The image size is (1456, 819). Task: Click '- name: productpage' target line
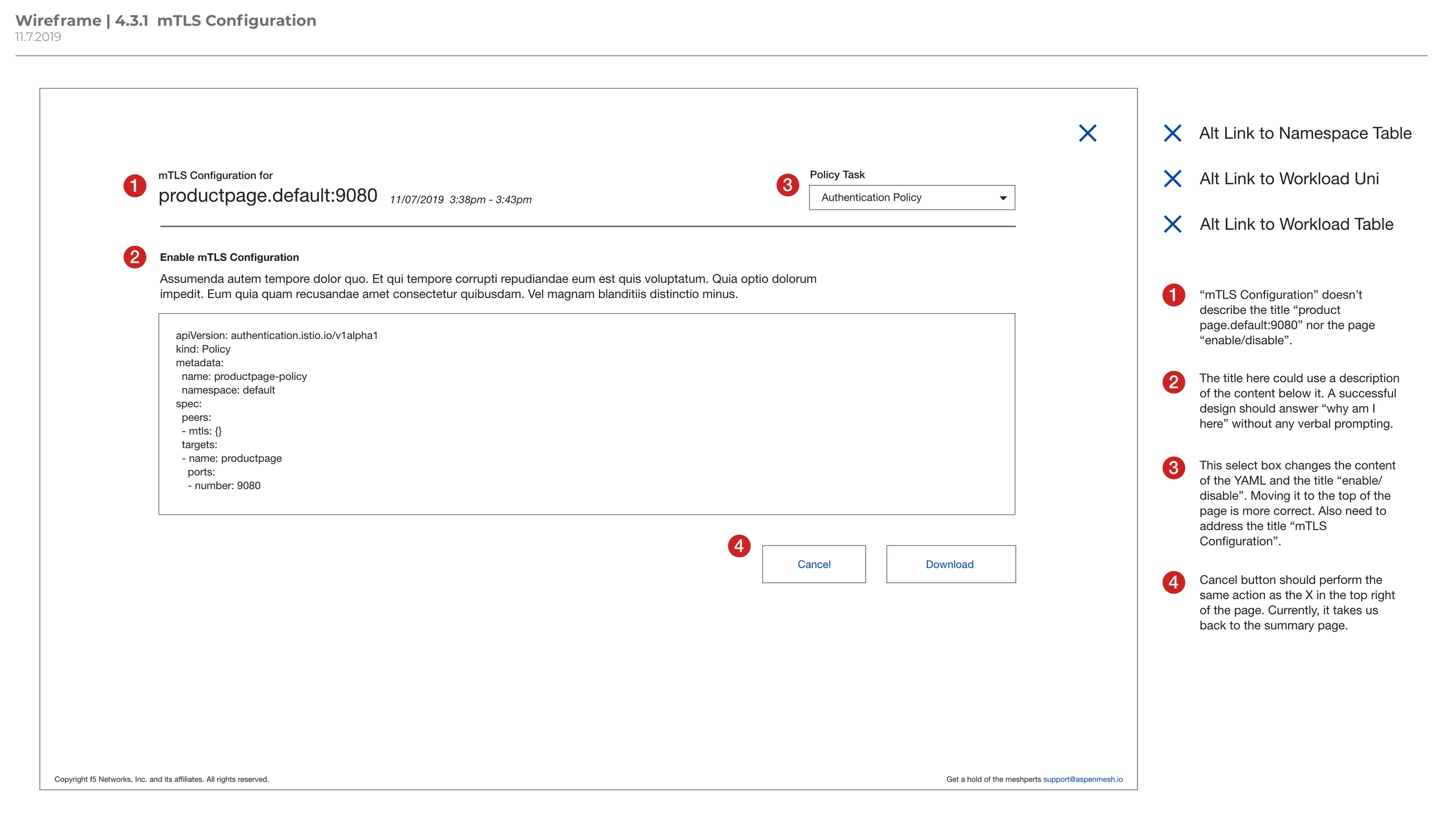[231, 458]
